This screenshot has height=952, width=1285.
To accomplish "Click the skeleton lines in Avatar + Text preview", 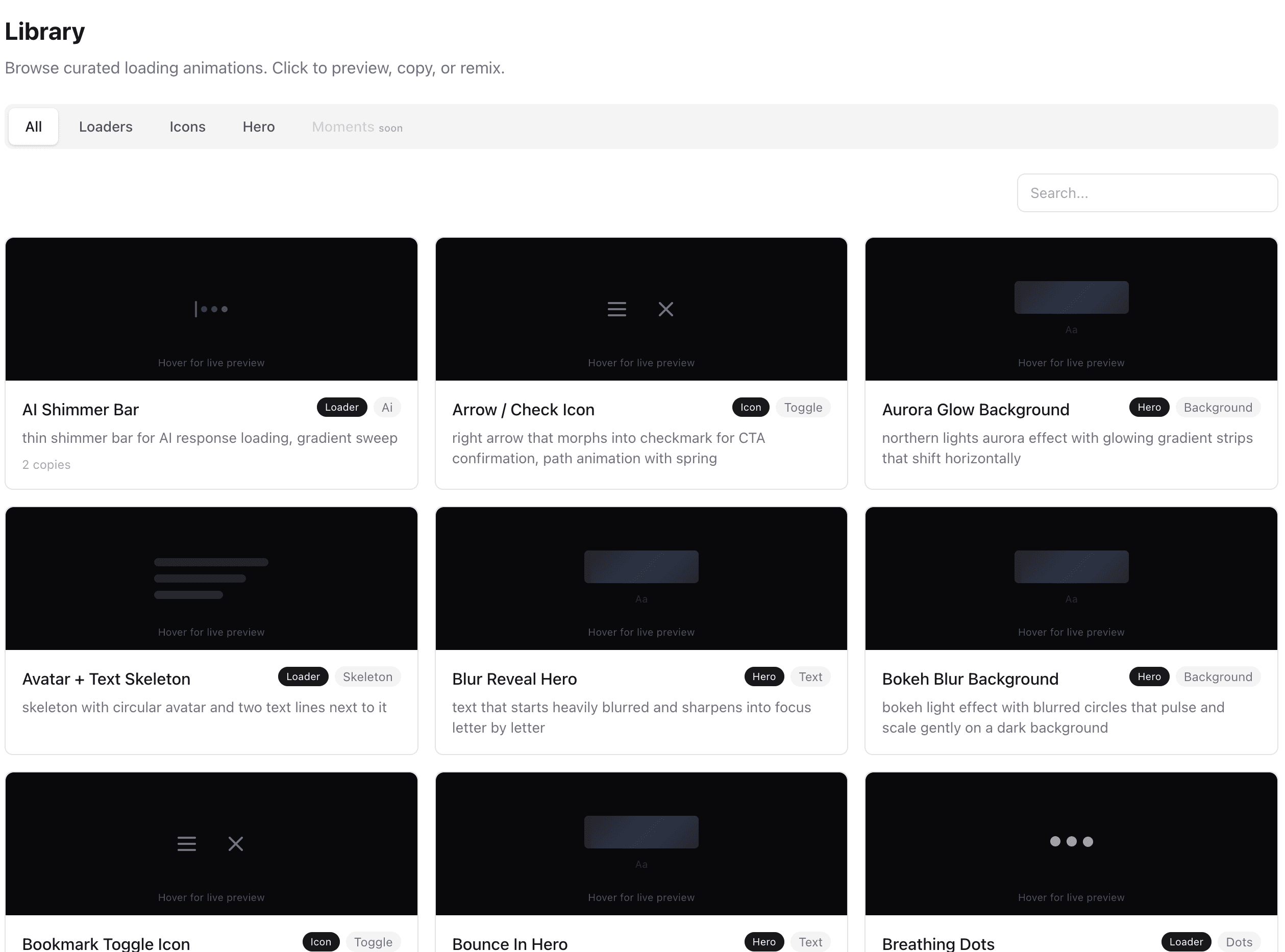I will coord(211,578).
